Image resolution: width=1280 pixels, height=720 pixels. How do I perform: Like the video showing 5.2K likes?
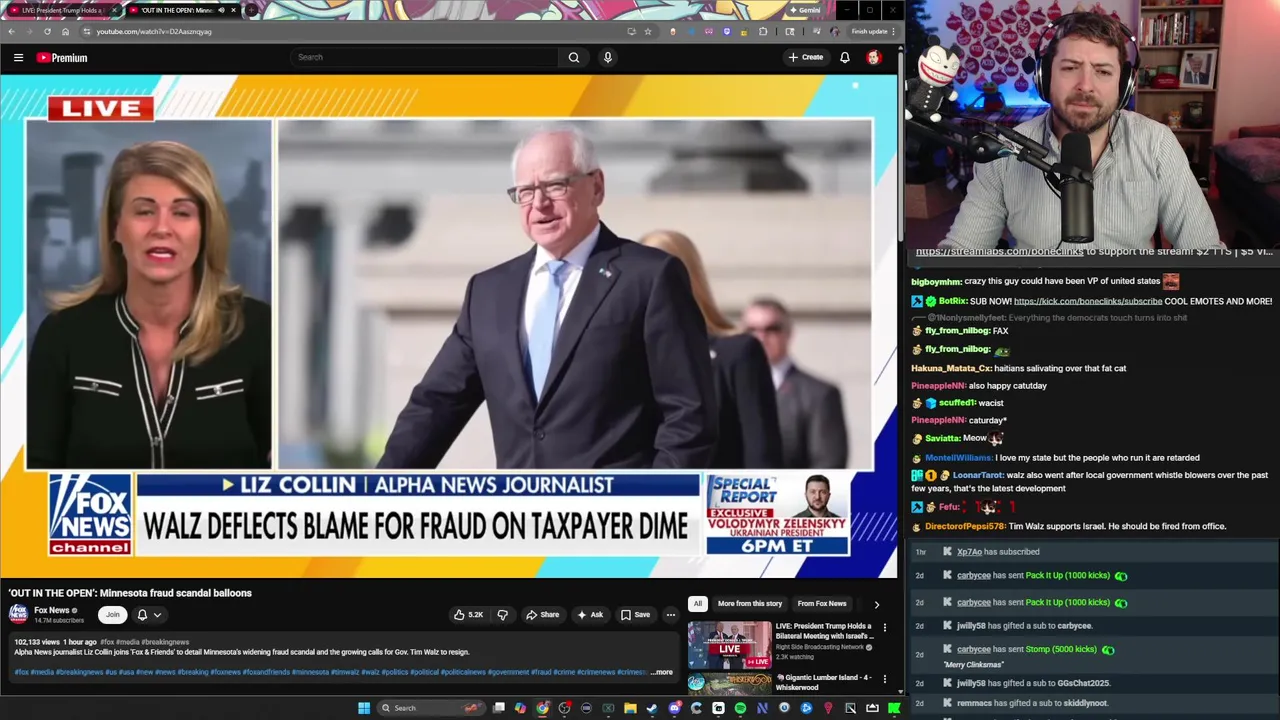click(x=468, y=614)
